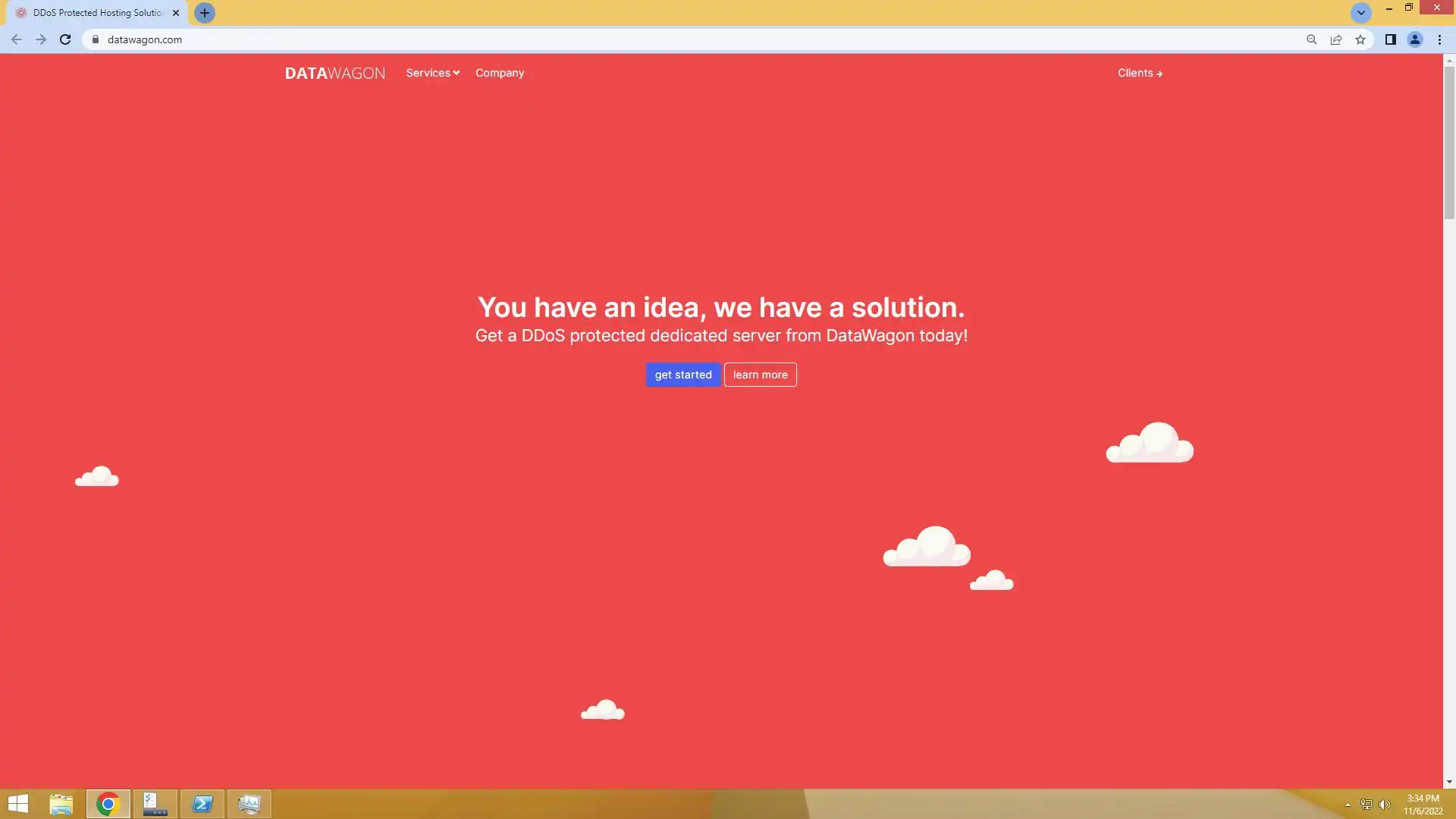Screen dimensions: 1456x819
Task: Show hidden system tray icons
Action: pyautogui.click(x=1348, y=805)
